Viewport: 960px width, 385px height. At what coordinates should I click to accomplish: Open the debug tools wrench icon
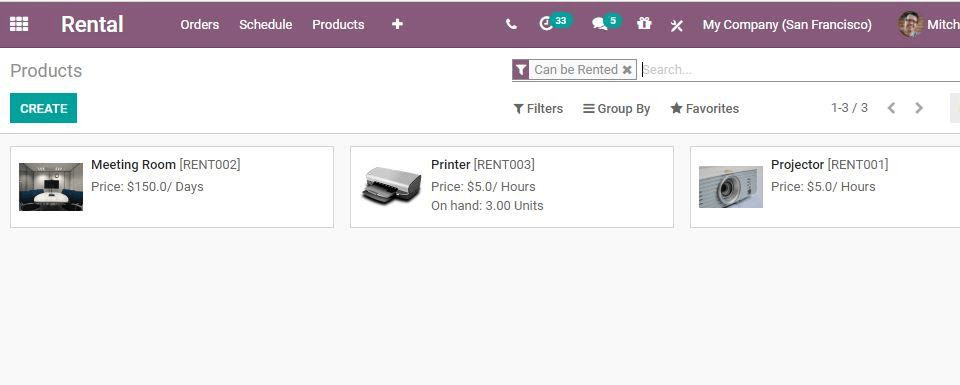(677, 25)
